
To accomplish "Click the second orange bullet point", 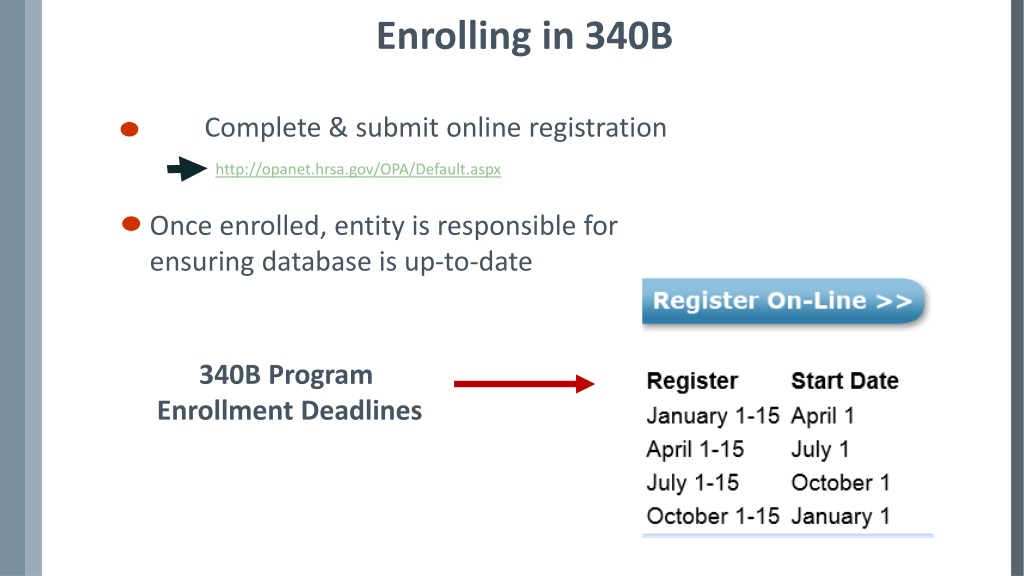I will pos(131,224).
